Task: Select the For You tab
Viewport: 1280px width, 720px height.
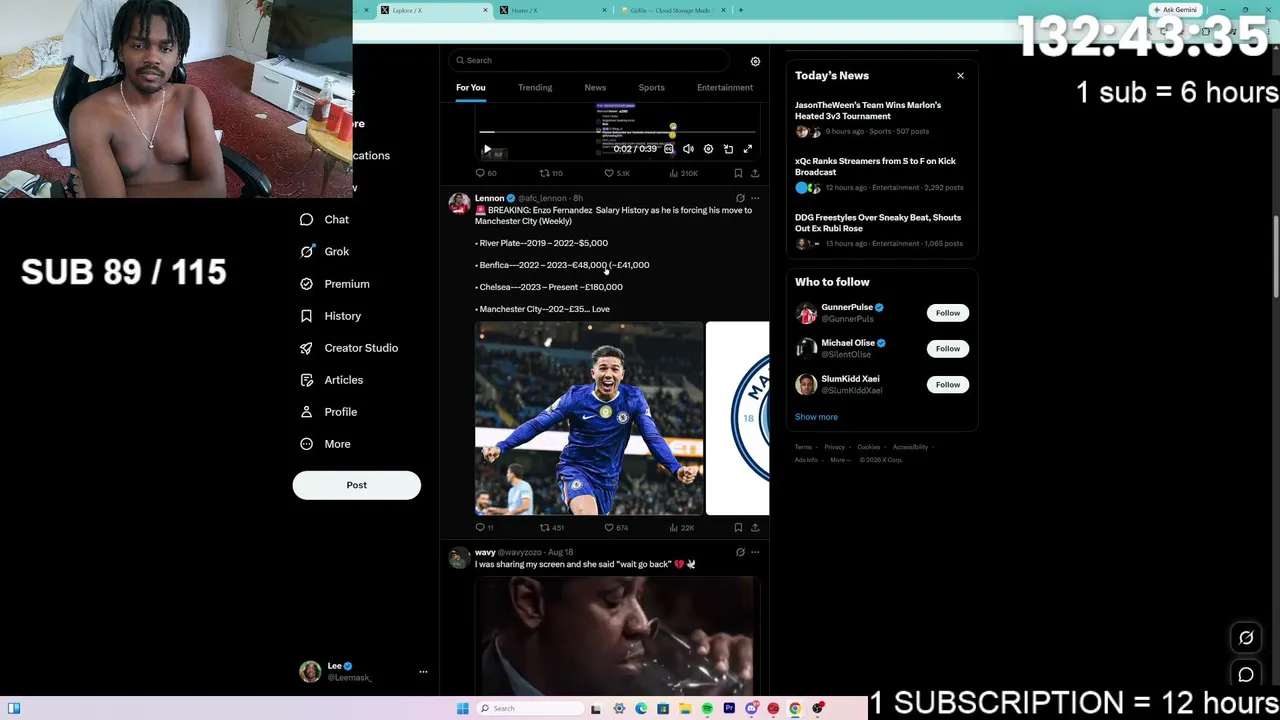Action: (x=471, y=87)
